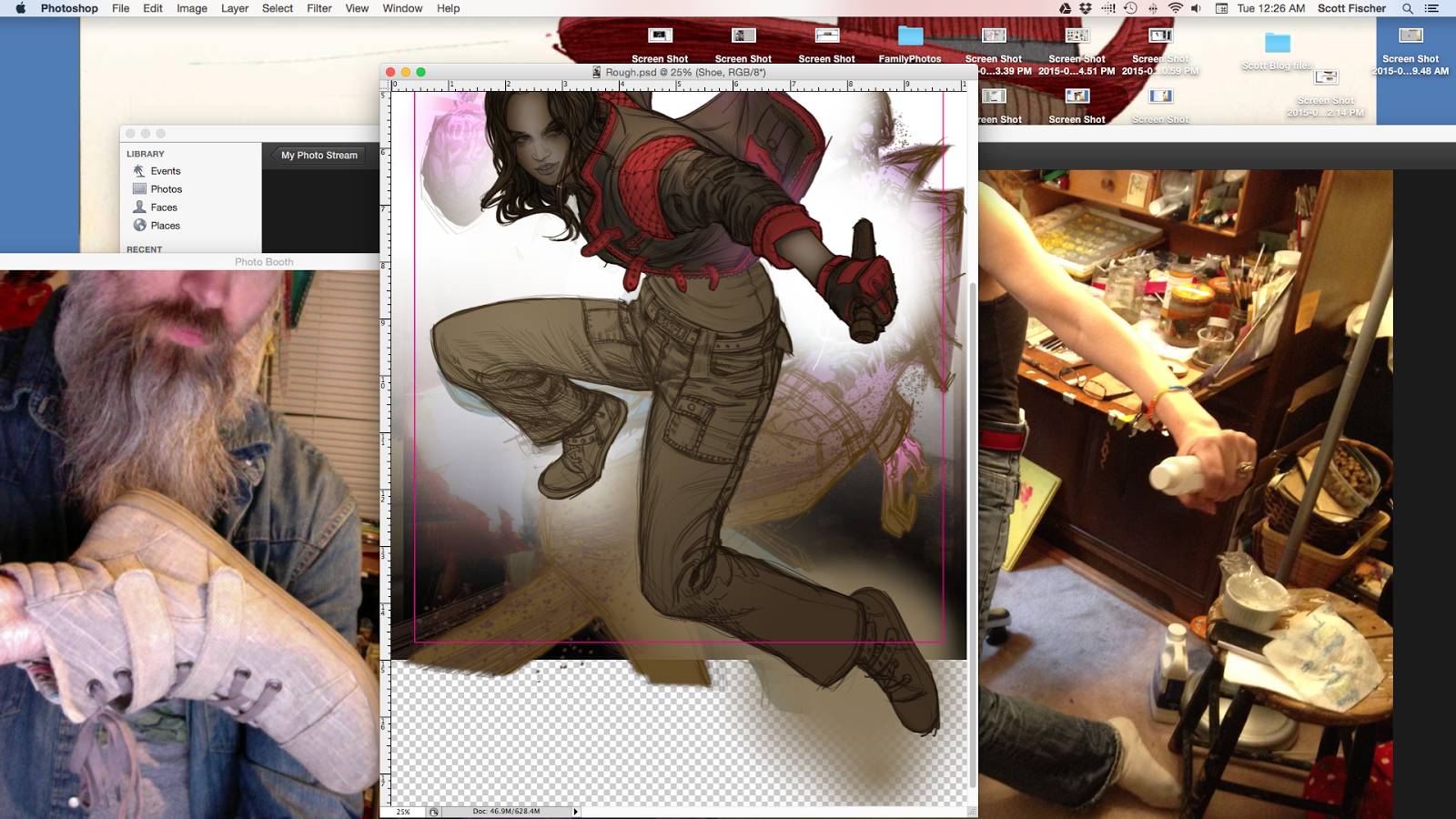
Task: Click the Rough.psd vertical scrollbar
Action: coord(972,455)
